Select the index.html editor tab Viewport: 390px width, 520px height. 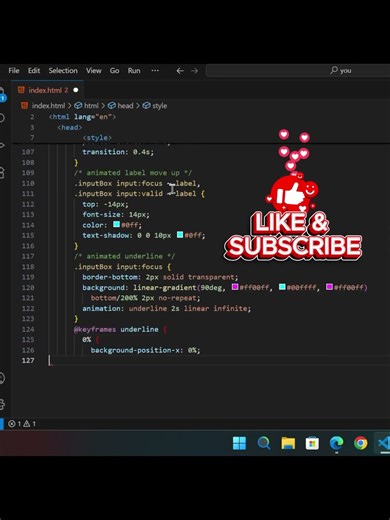click(47, 90)
